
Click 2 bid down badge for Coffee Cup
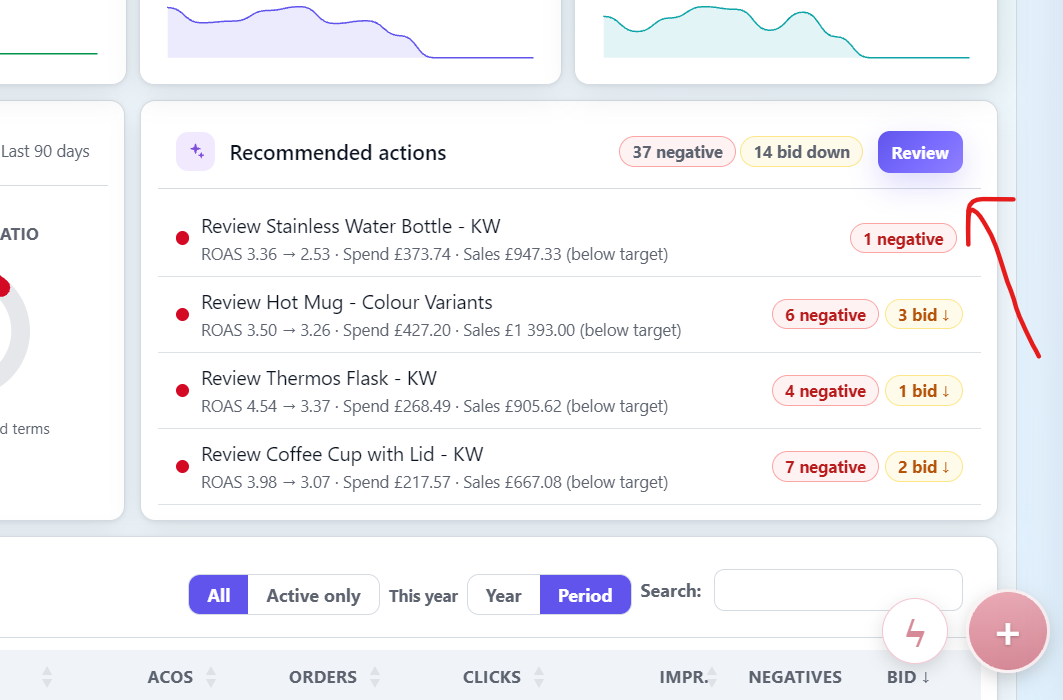tap(923, 466)
